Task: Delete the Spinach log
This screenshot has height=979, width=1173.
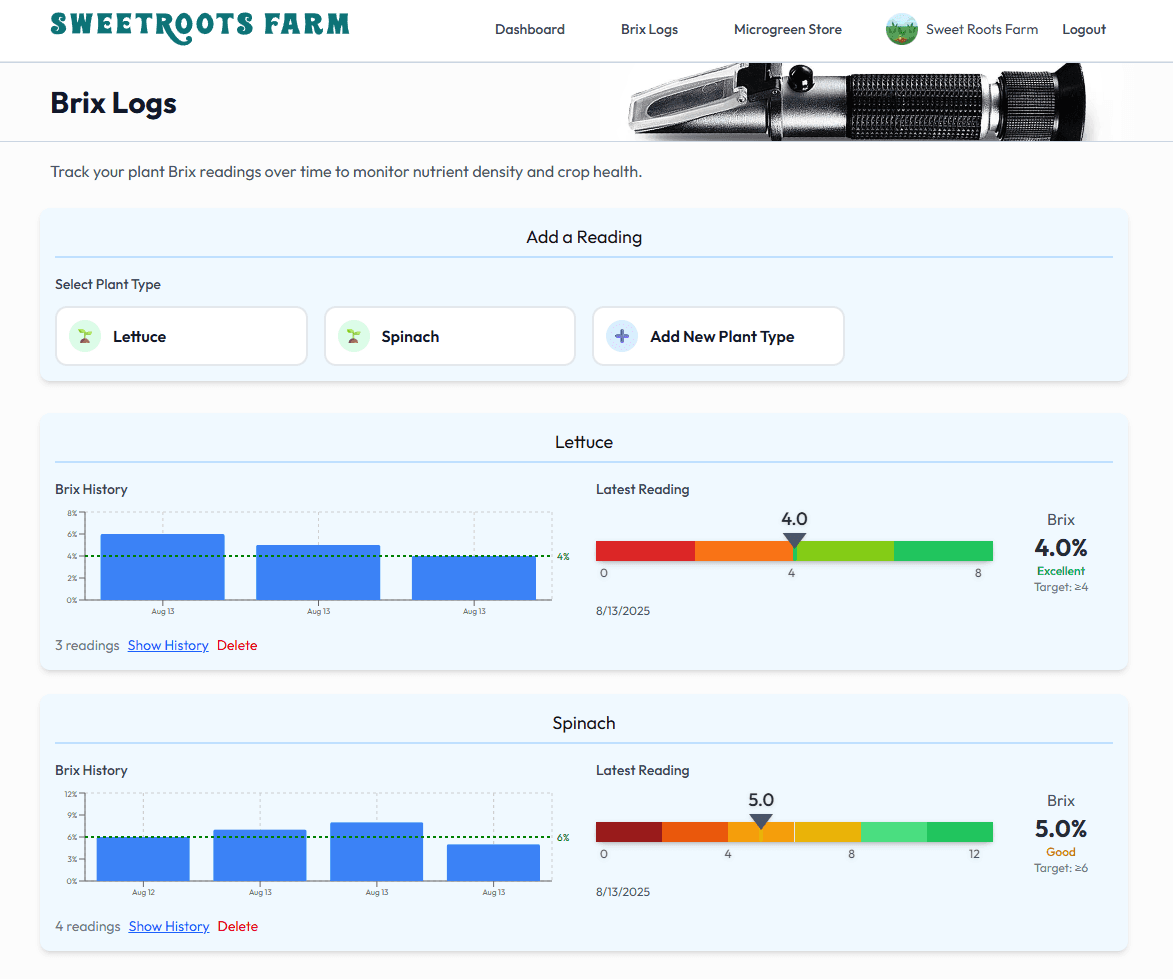Action: pos(238,927)
